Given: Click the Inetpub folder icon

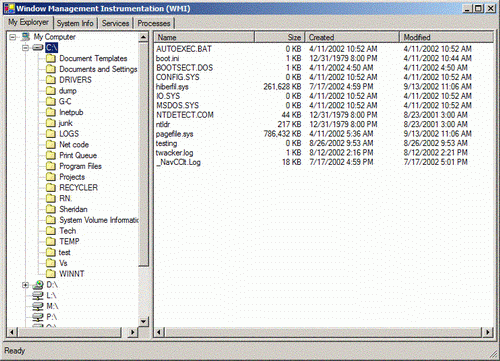Looking at the screenshot, I should pyautogui.click(x=51, y=112).
